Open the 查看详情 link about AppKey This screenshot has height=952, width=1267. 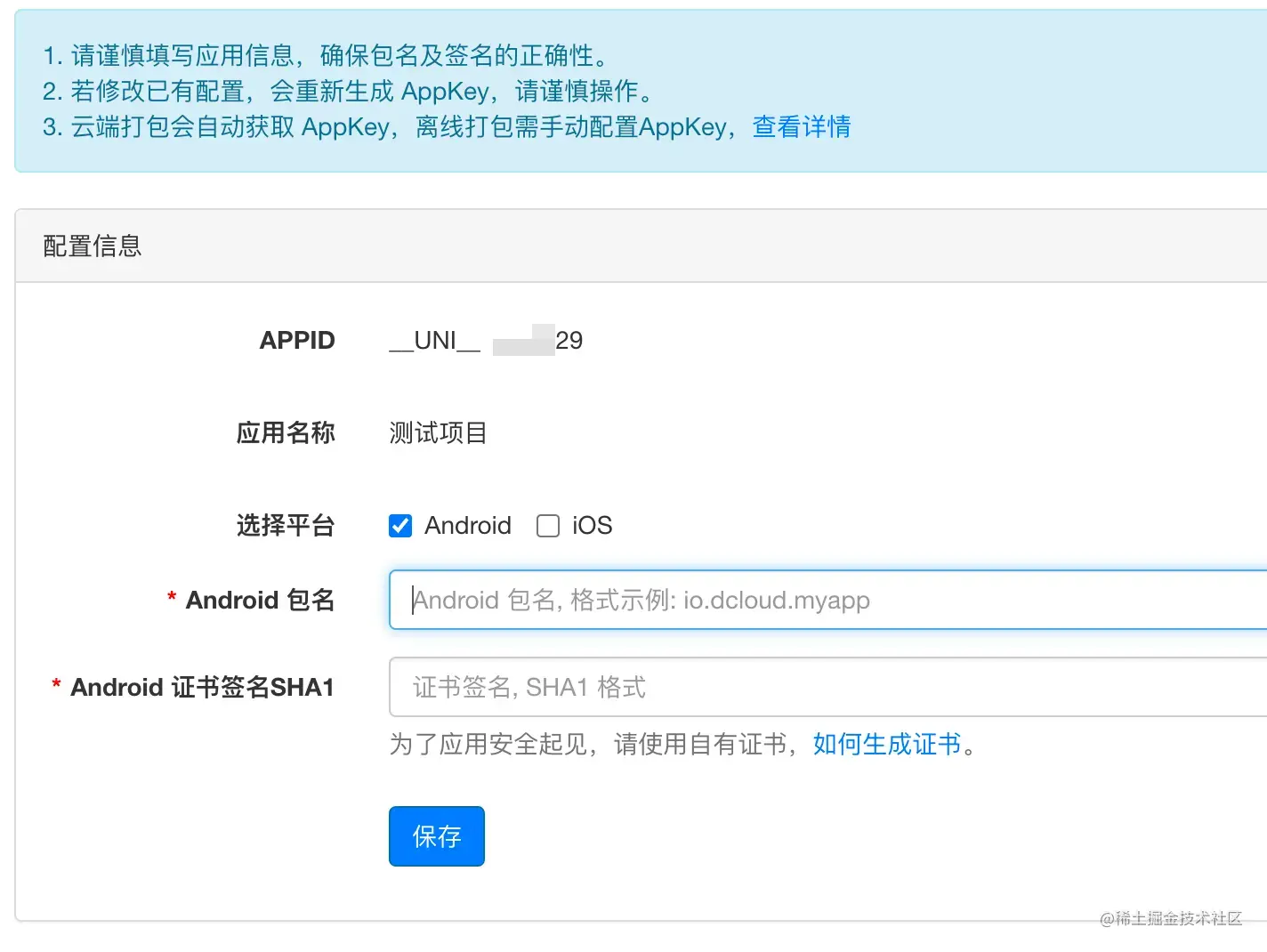(800, 126)
